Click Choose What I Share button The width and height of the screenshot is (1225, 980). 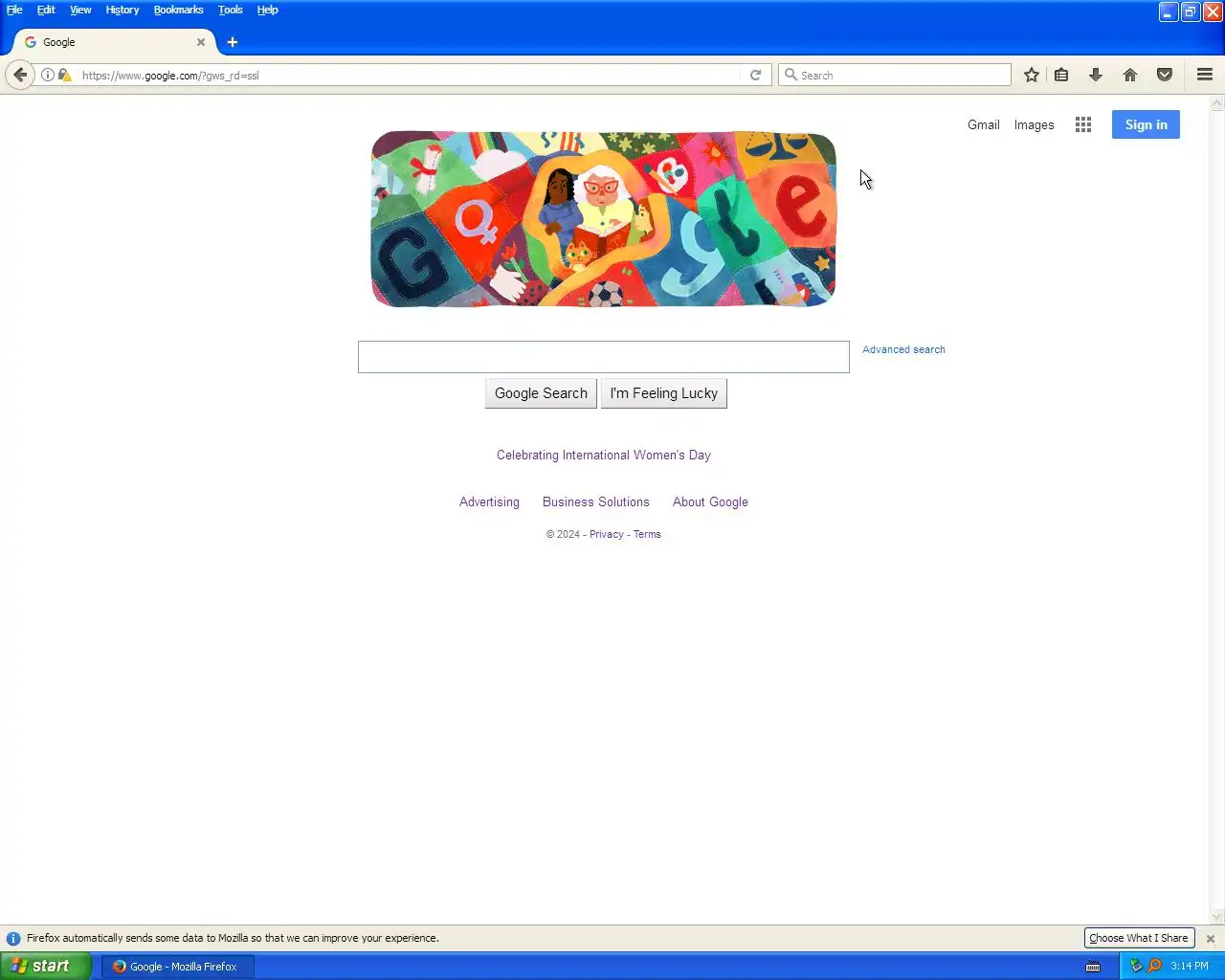[x=1139, y=939]
